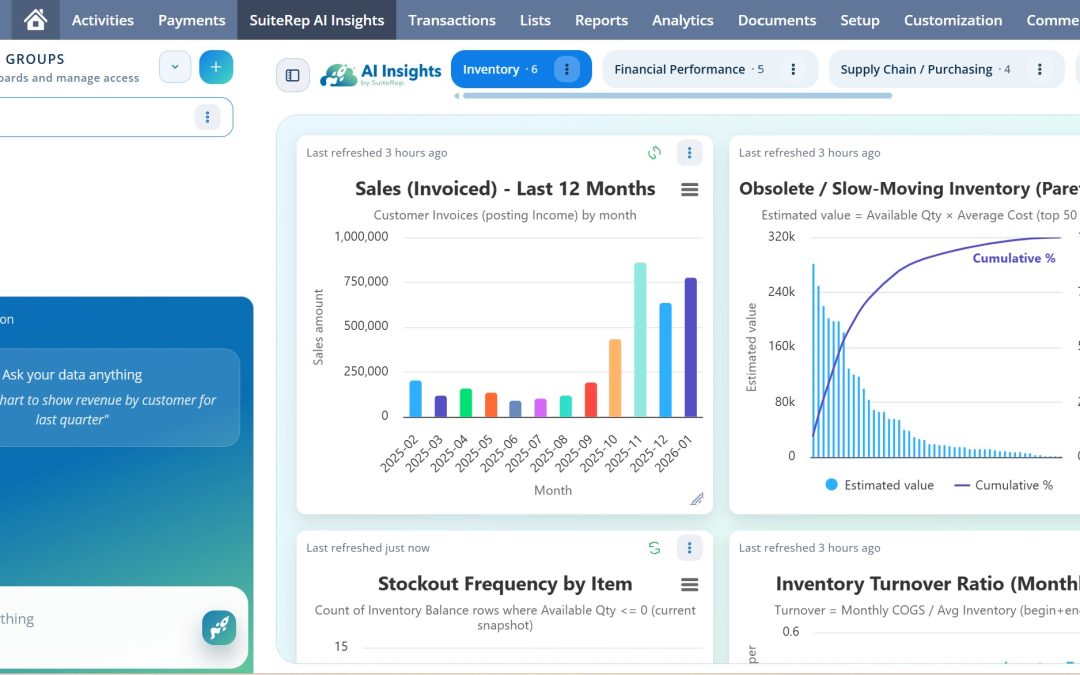Viewport: 1080px width, 675px height.
Task: Click the rocket send icon near ask anything field
Action: pyautogui.click(x=219, y=628)
